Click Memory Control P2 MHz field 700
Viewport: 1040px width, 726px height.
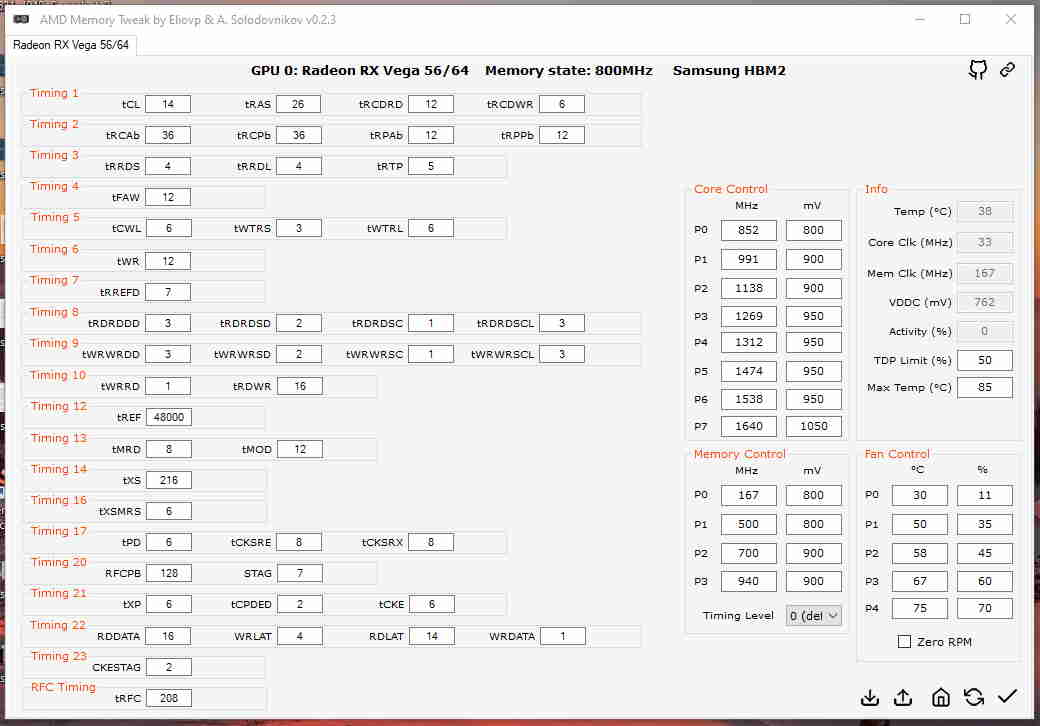tap(748, 553)
